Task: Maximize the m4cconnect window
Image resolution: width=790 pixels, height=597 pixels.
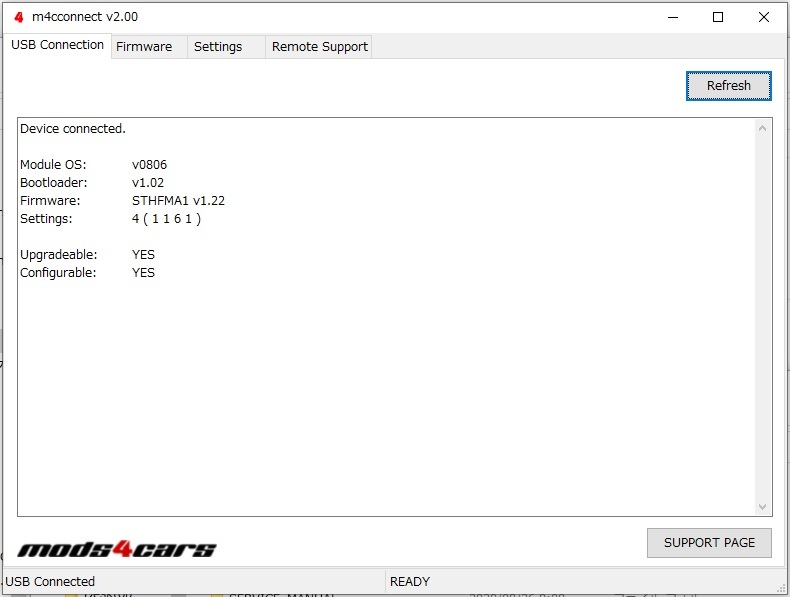Action: point(718,17)
